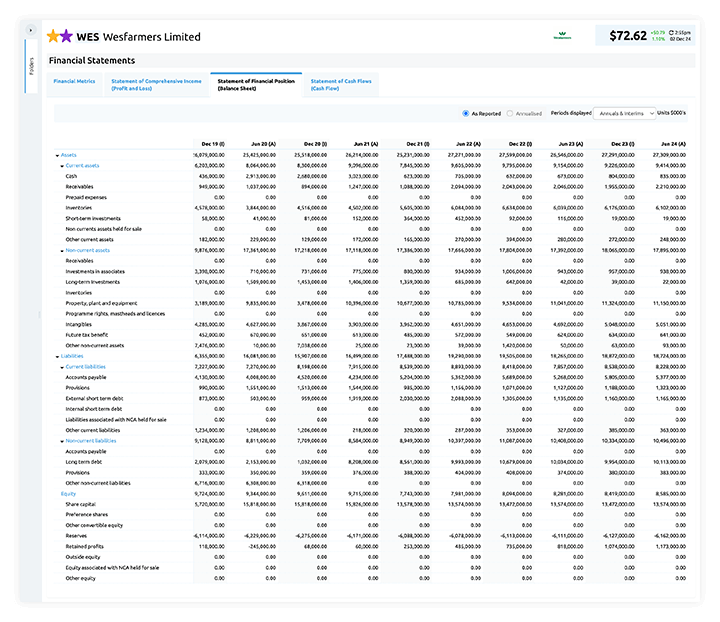Select the Annualised radio button

click(510, 113)
